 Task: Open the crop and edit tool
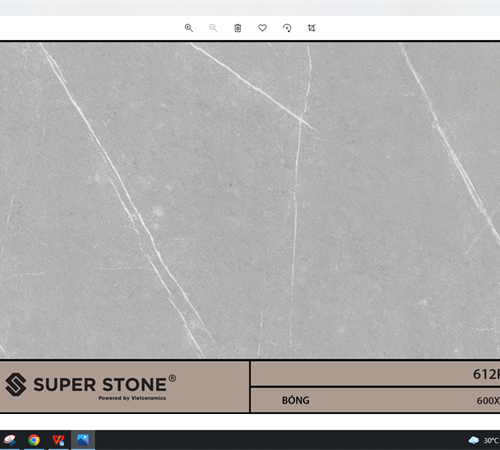(x=311, y=28)
